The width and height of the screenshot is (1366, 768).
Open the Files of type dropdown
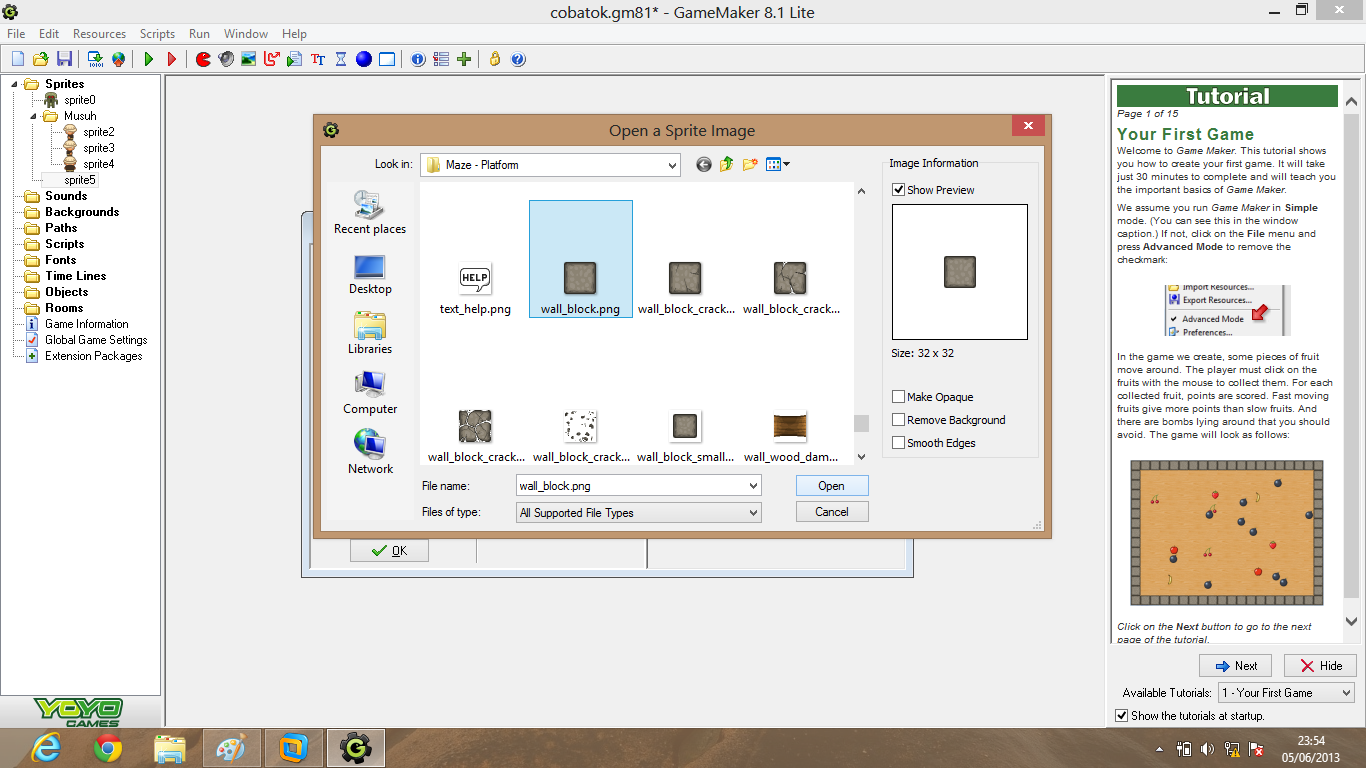pyautogui.click(x=753, y=512)
